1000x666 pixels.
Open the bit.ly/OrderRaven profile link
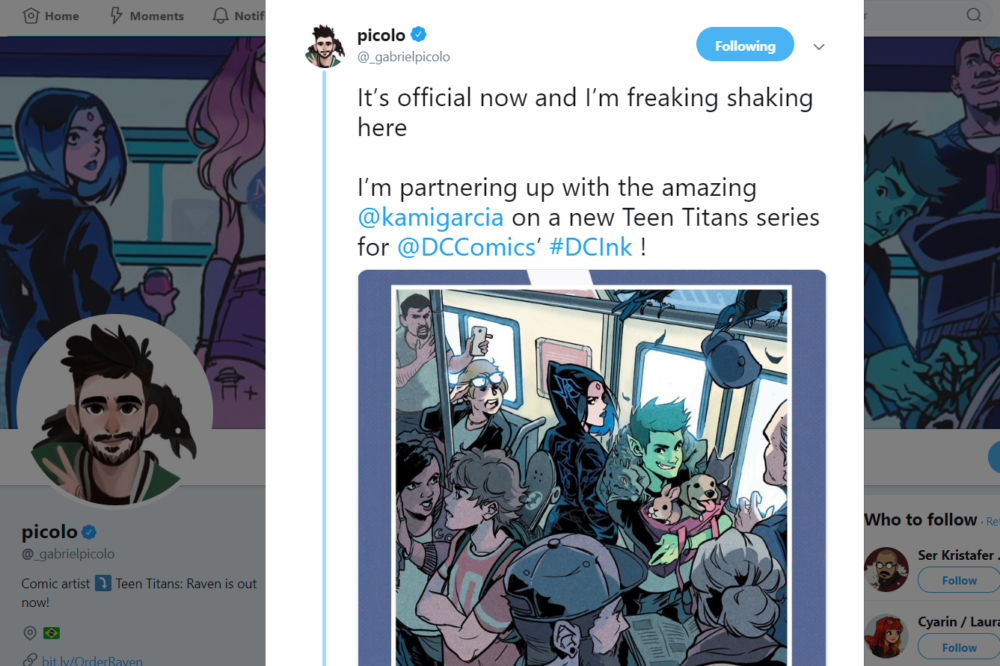pyautogui.click(x=92, y=660)
